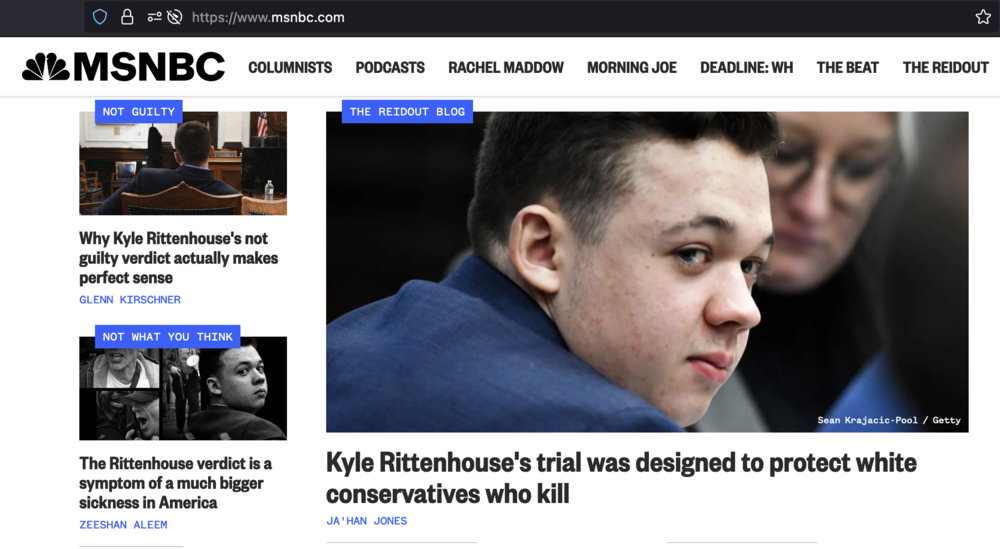Screen dimensions: 1000x549
Task: Read 'Why Kyle Rittenhouse's not guilty verdict' article
Action: click(x=179, y=258)
